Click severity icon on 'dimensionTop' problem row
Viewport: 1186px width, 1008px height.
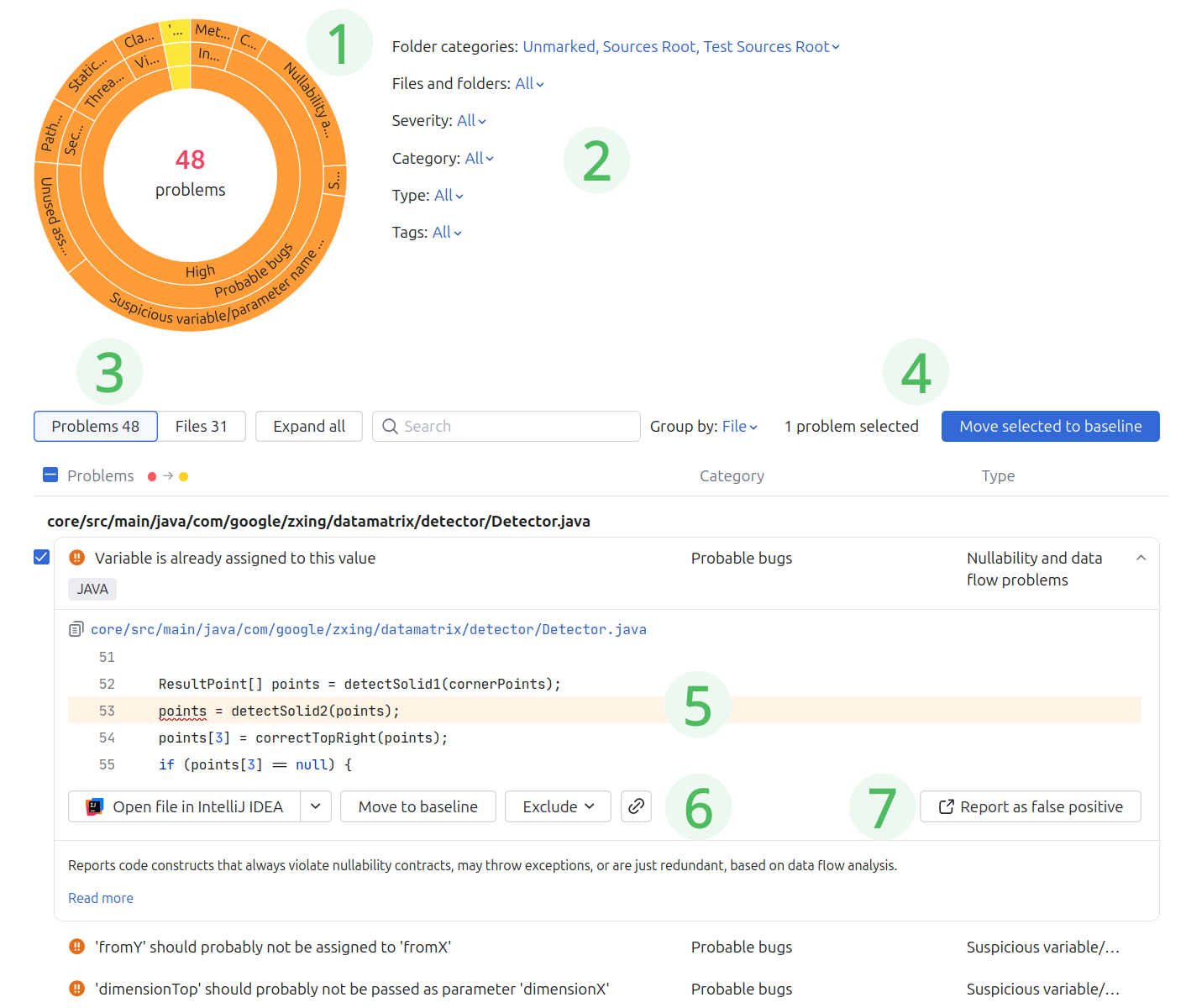tap(76, 989)
